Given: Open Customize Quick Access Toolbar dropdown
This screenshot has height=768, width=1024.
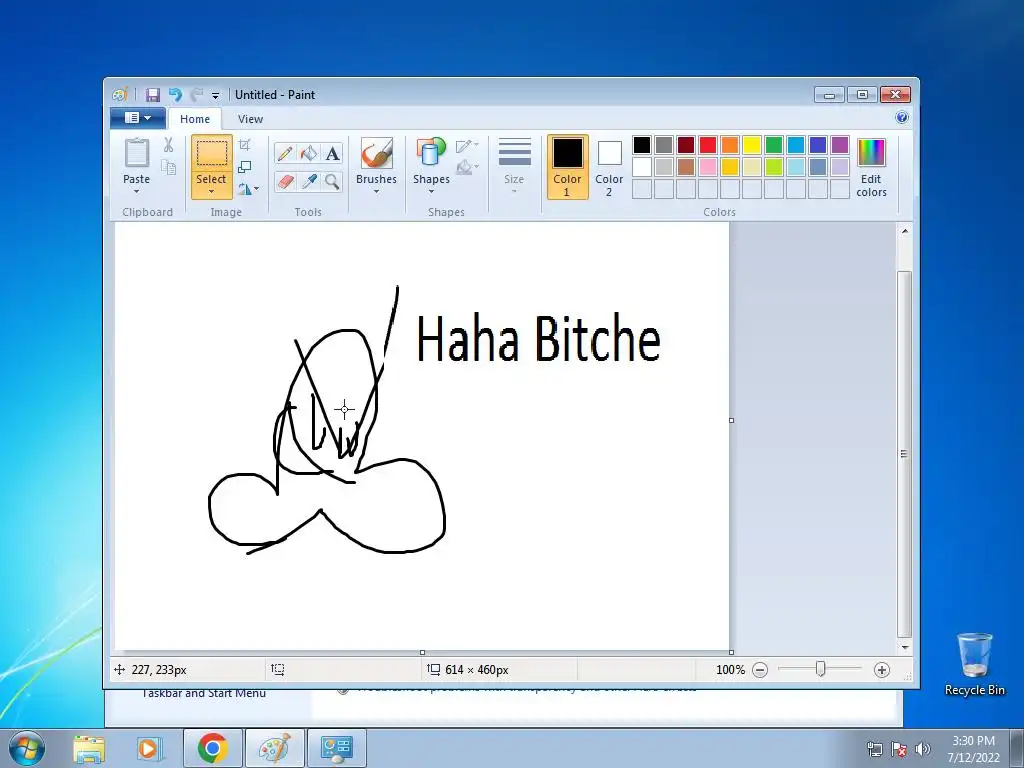Looking at the screenshot, I should tap(216, 95).
